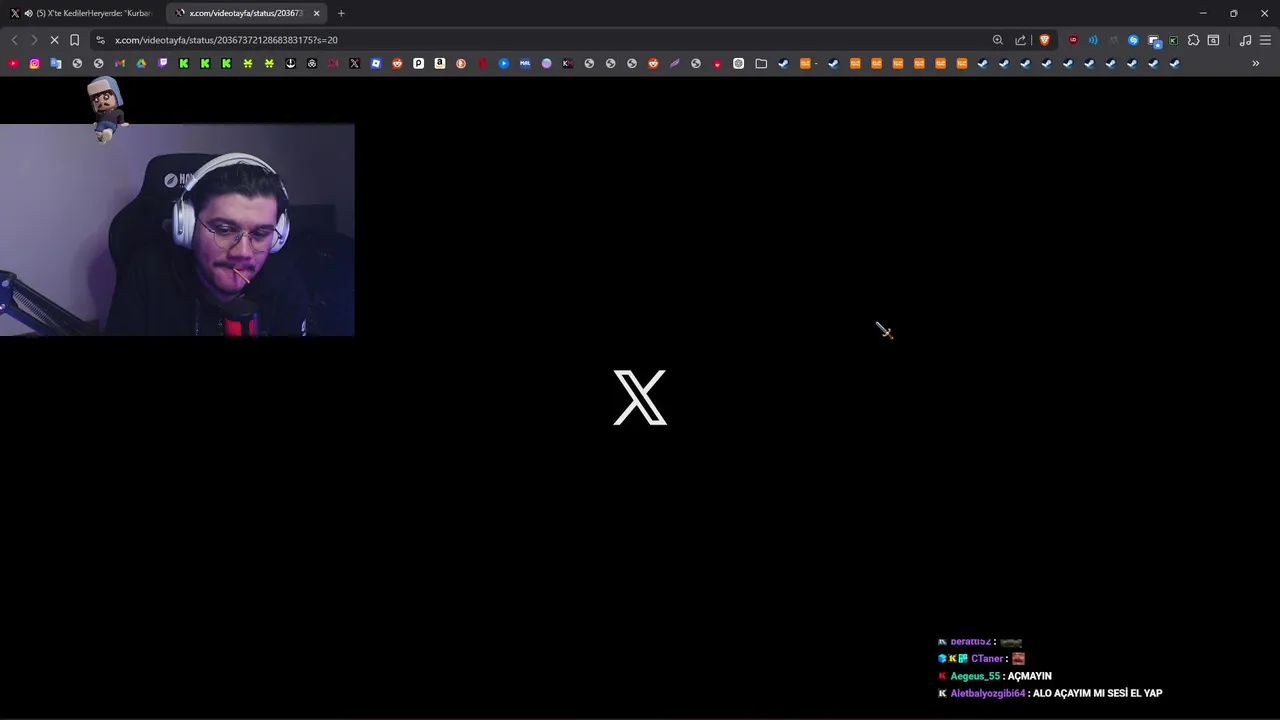Open a new tab with the plus button

pos(341,13)
